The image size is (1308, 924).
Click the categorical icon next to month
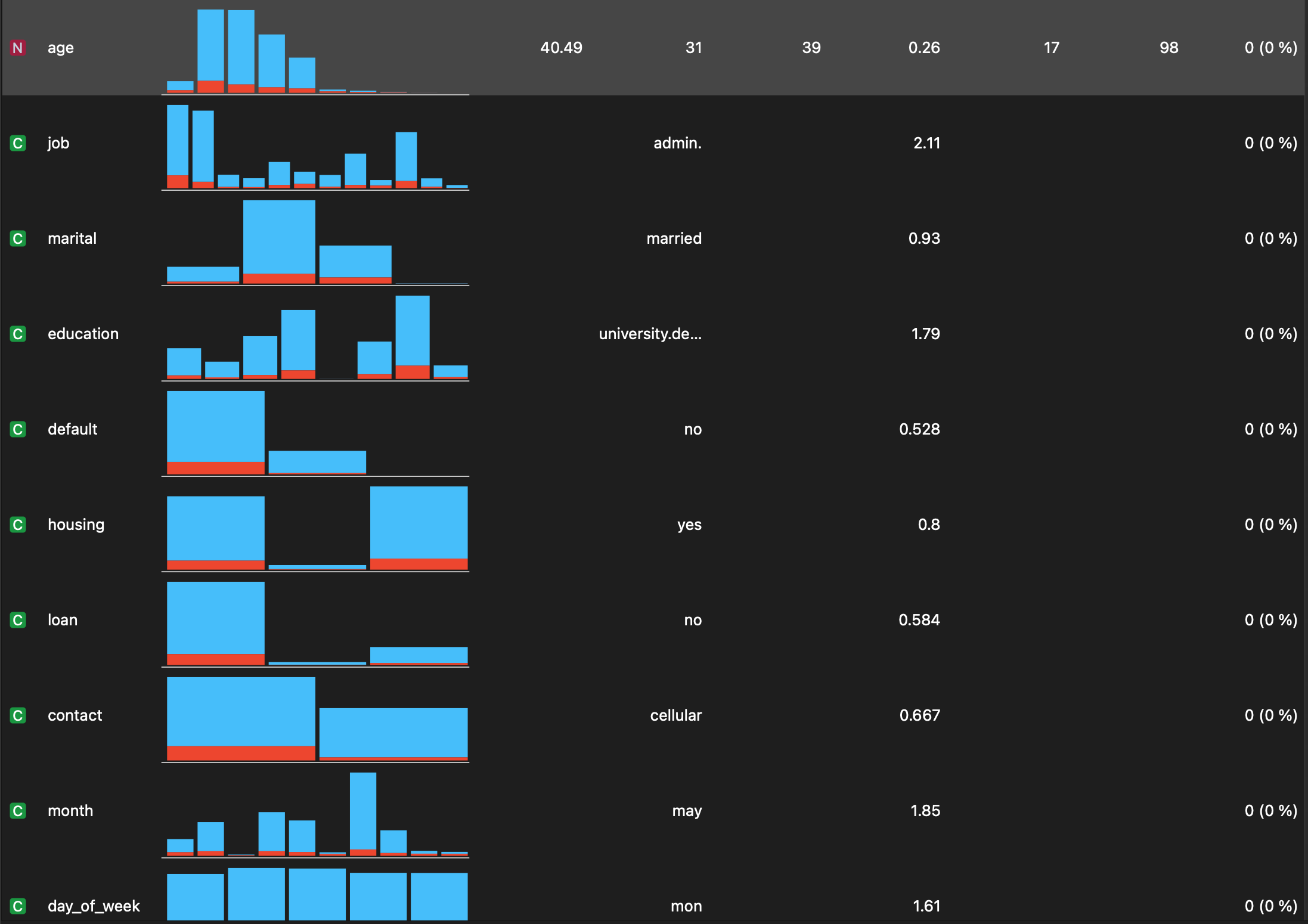(18, 811)
